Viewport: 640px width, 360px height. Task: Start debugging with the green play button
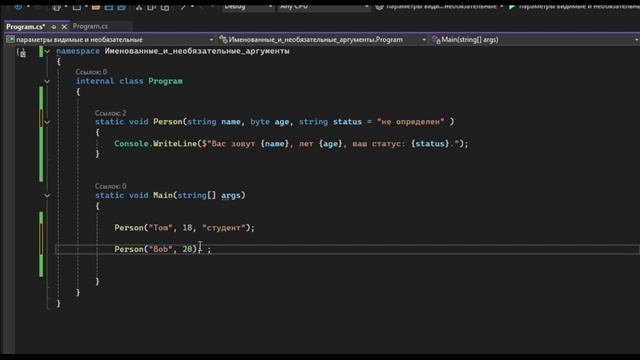(511, 6)
